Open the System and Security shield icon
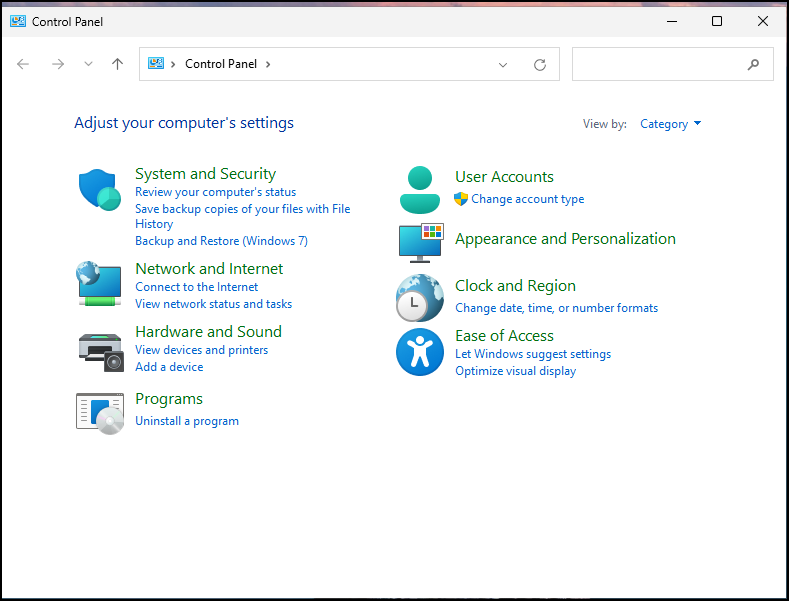The width and height of the screenshot is (789, 601). (100, 190)
